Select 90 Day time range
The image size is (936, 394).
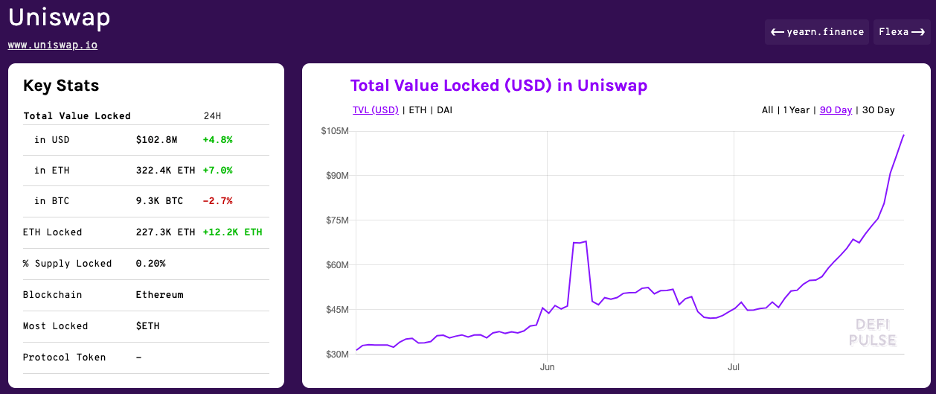836,110
